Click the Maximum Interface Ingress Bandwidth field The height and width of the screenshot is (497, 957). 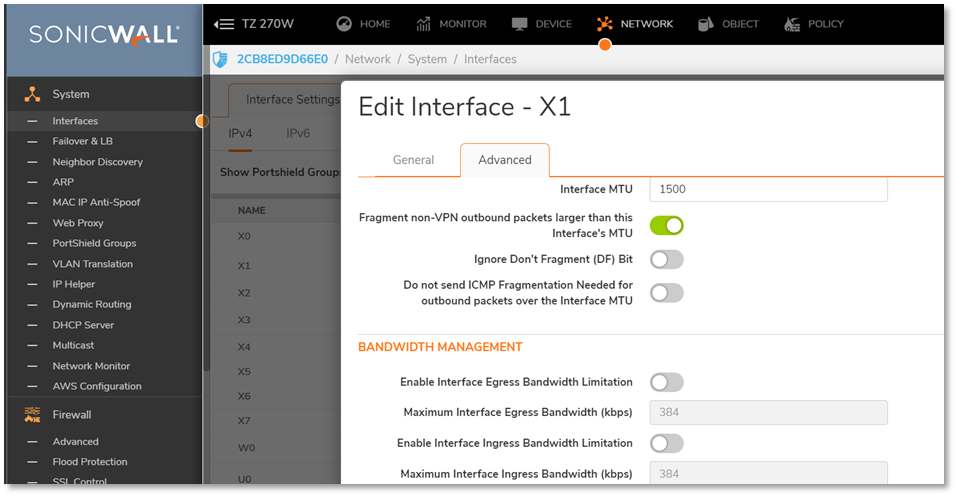pos(768,473)
